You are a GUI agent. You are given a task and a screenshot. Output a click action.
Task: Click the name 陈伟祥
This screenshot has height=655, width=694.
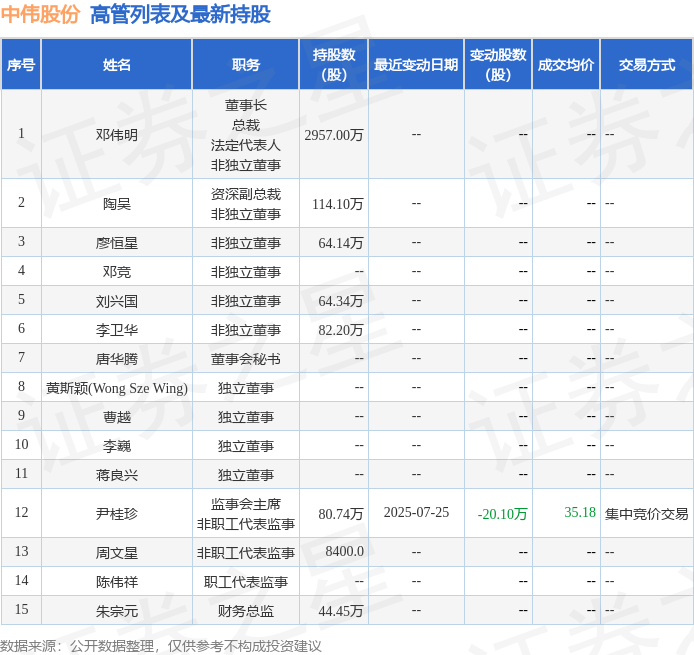click(117, 582)
